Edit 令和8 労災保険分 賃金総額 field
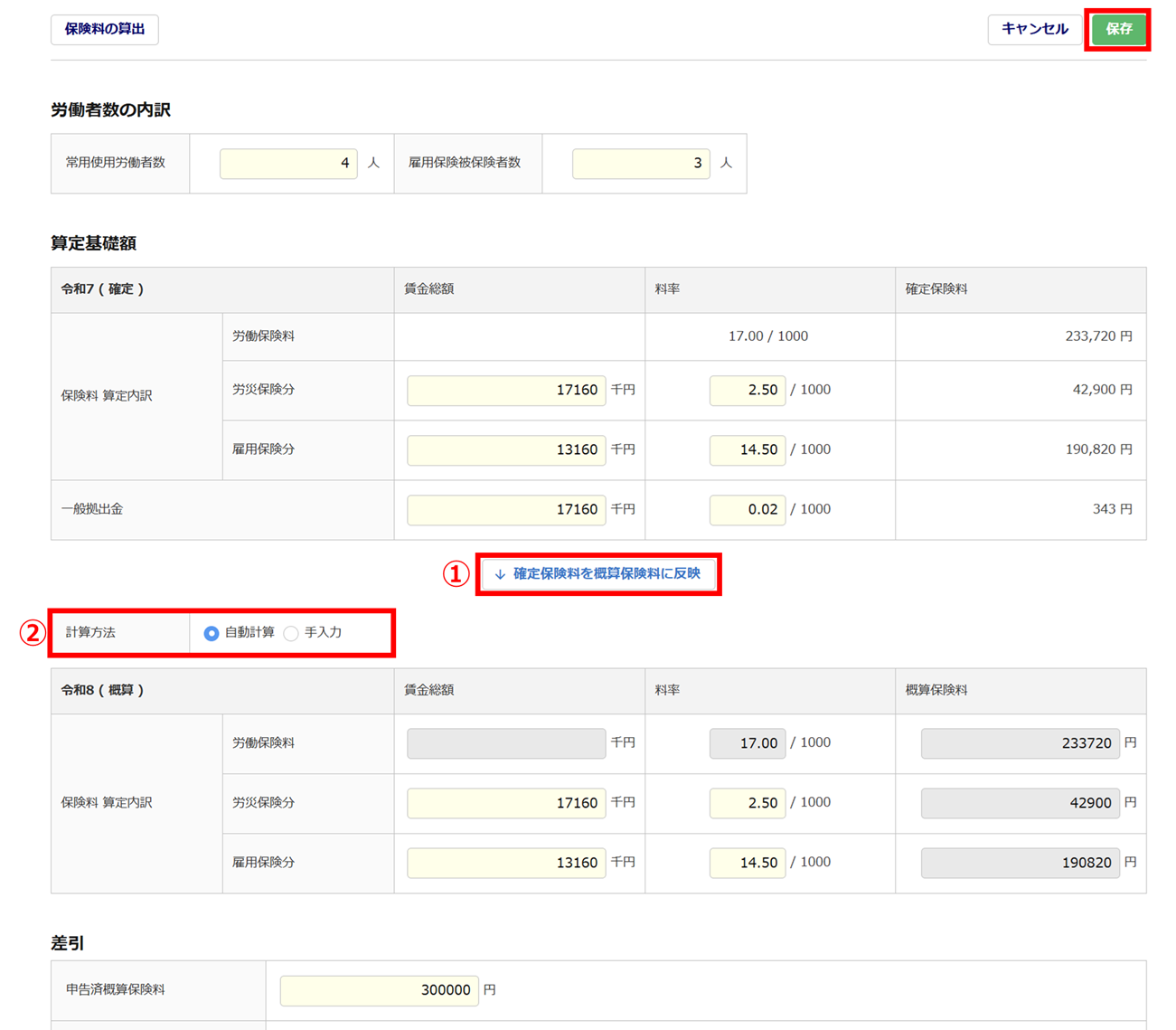Image resolution: width=1176 pixels, height=1030 pixels. pyautogui.click(x=506, y=802)
